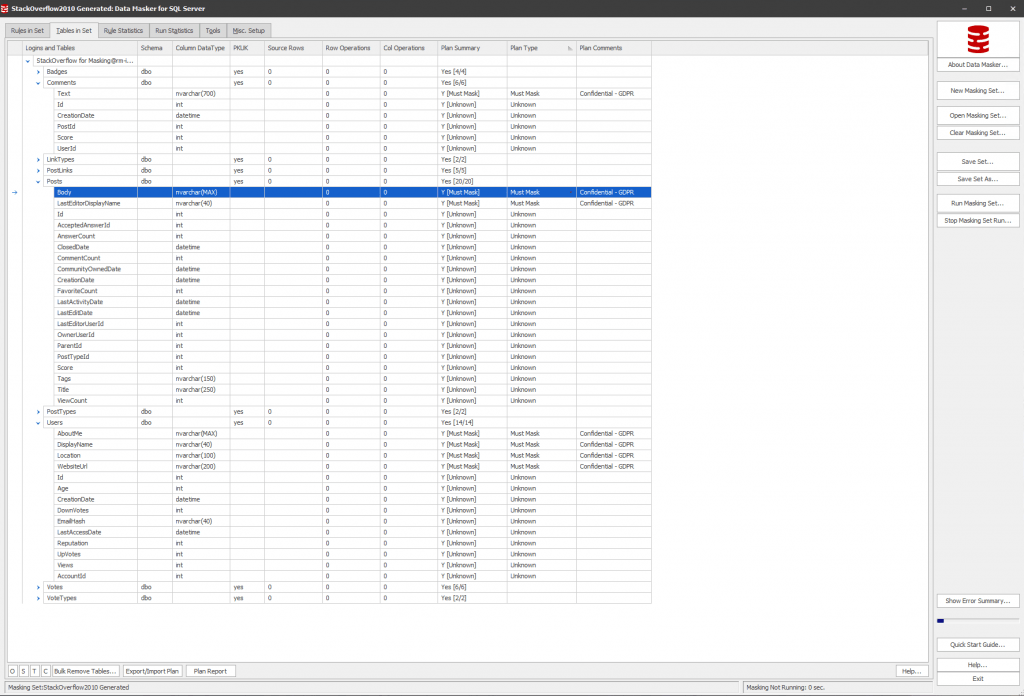Select the highlighted Body row

tap(353, 193)
